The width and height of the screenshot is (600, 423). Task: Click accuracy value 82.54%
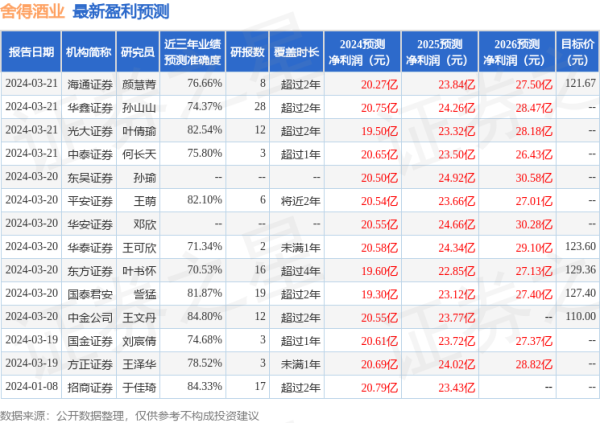tap(205, 130)
